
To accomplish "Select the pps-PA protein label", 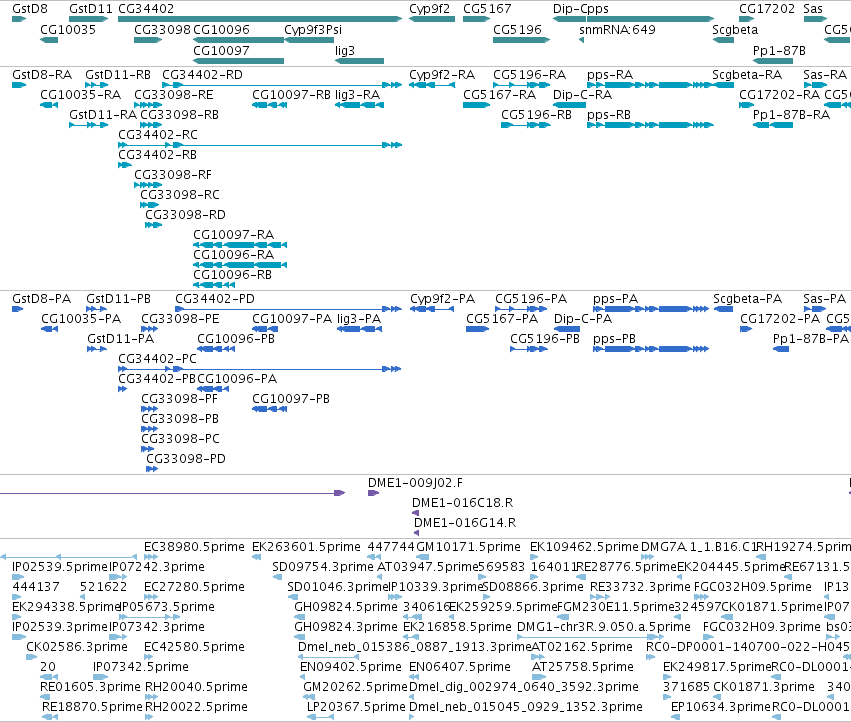I will click(615, 299).
